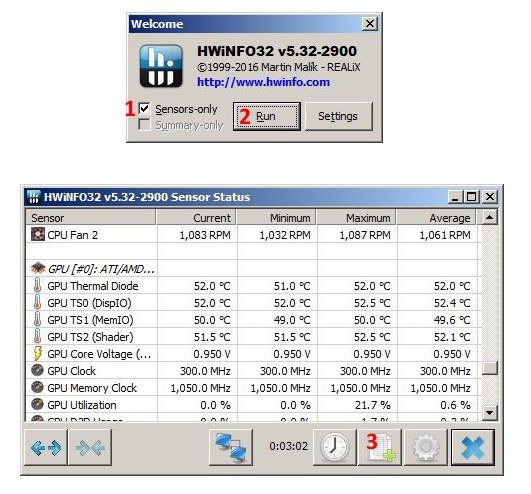
Task: Click the thermometer icon for GPU Thermal Diode
Action: (x=38, y=285)
